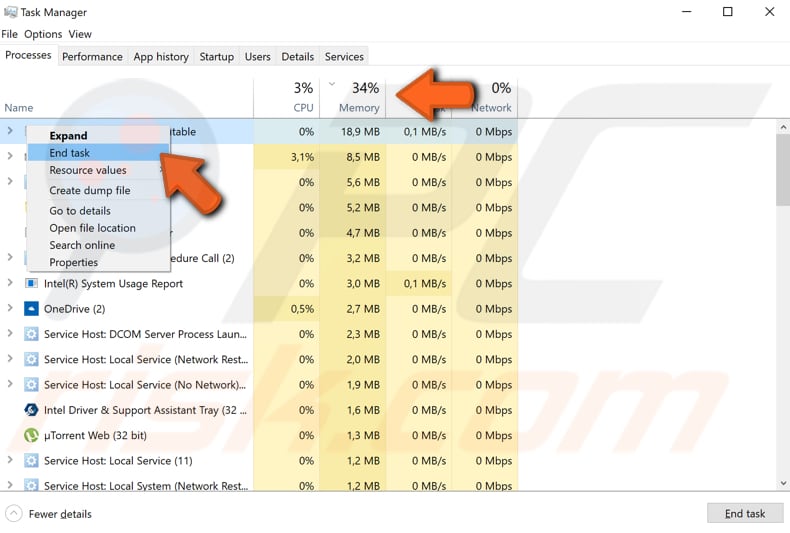
Task: Click the scrollbar up arrow
Action: 783,127
